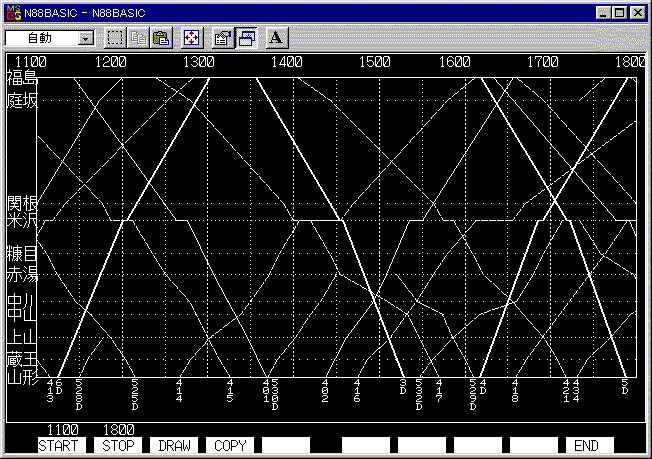Click the 1300 time marker on axis
Screen dimensions: 652x459
point(198,62)
